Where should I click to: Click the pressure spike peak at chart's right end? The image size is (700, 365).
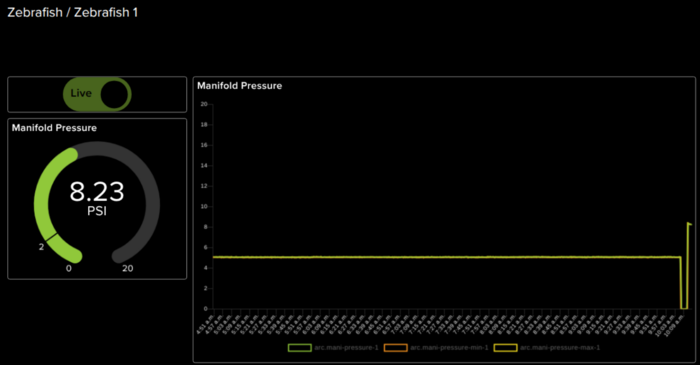pos(688,223)
